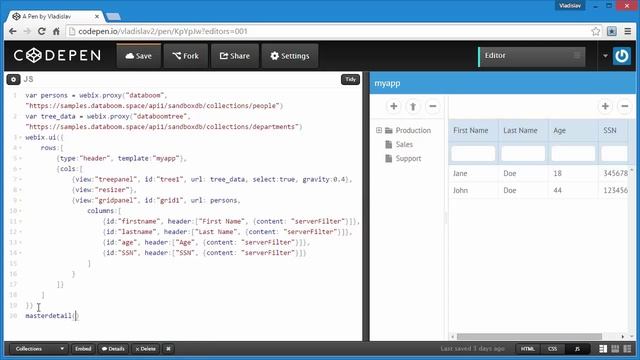
Task: Open pen Settings
Action: point(290,56)
